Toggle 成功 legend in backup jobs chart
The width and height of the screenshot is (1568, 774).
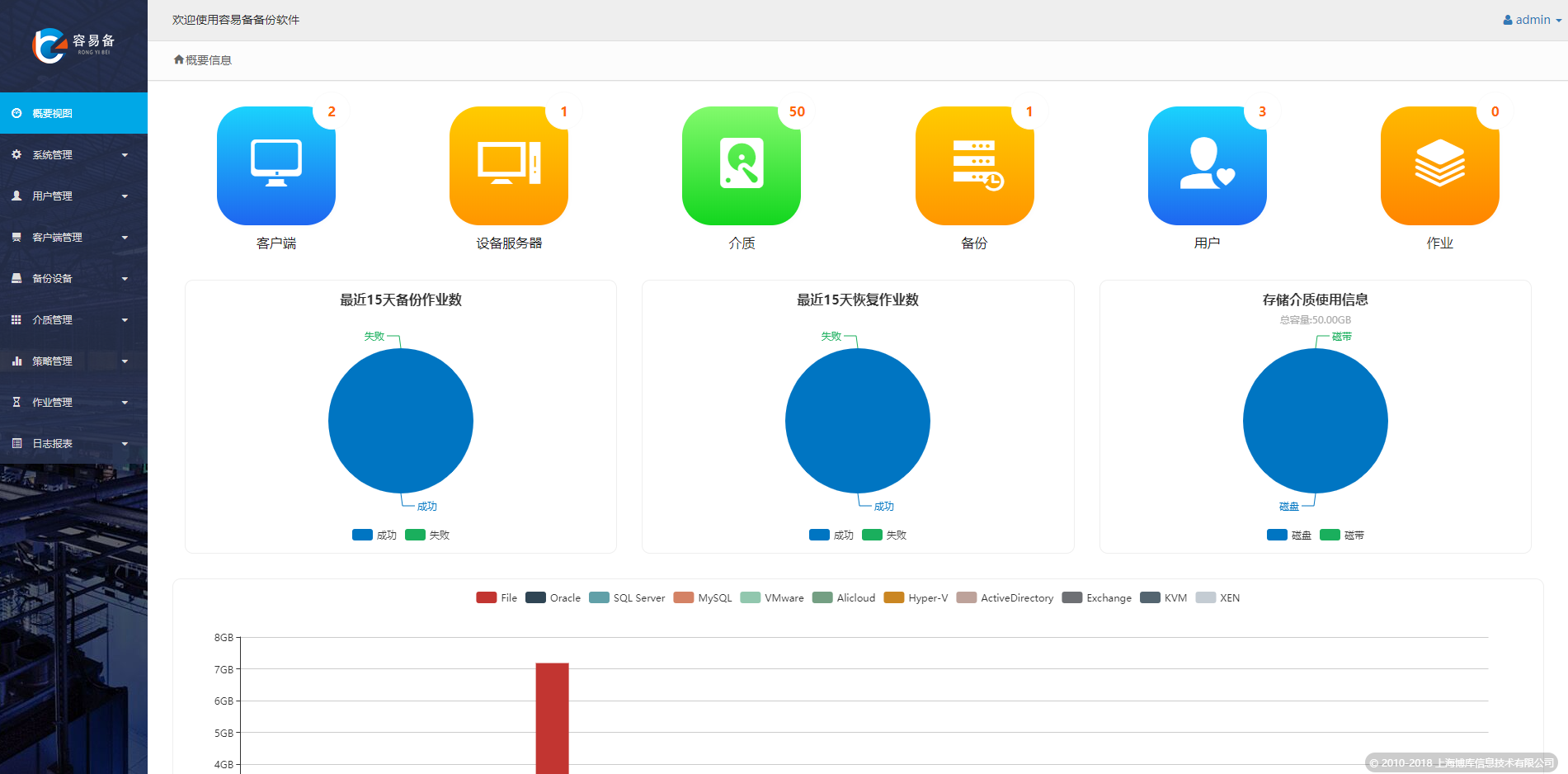coord(374,535)
